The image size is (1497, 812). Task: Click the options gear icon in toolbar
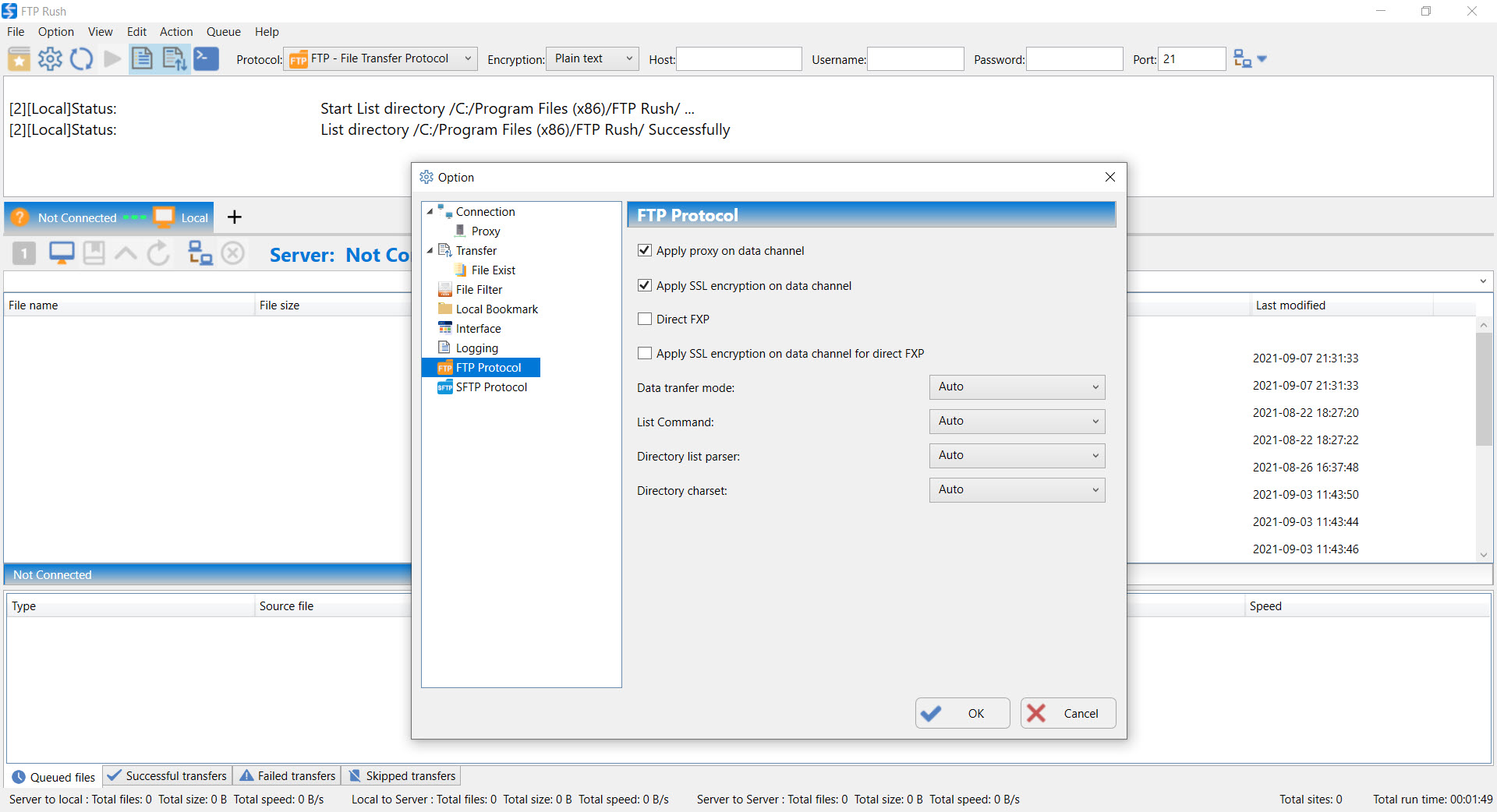pos(51,59)
